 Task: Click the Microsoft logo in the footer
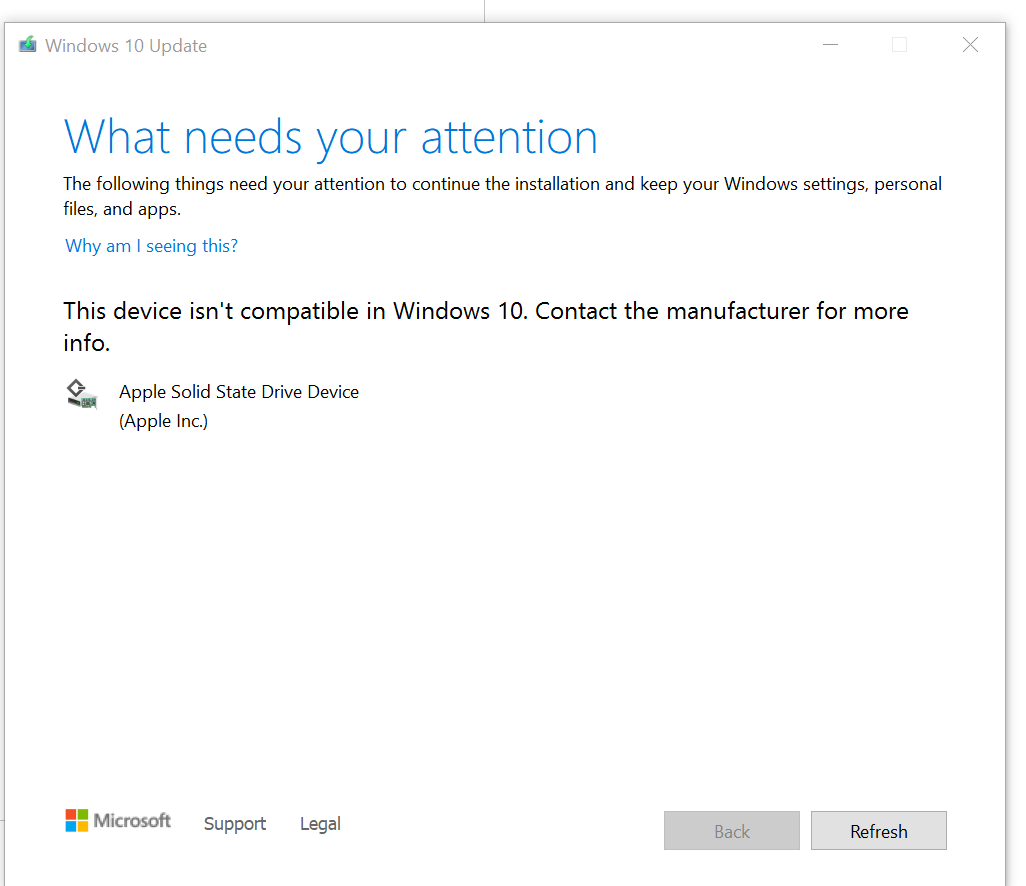pos(118,821)
